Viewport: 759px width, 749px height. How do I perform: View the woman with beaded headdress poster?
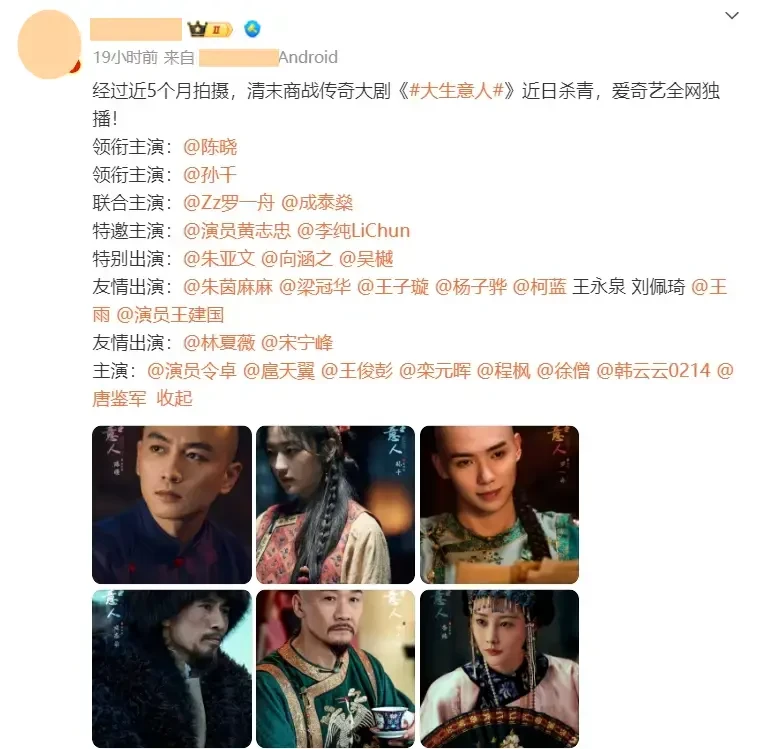point(500,669)
